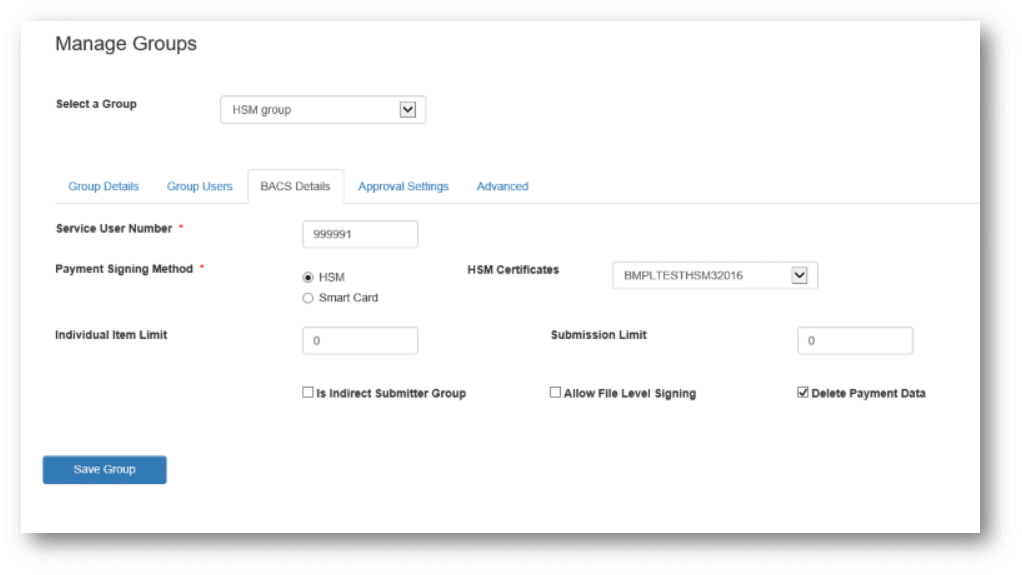Select the BACS Details tab
This screenshot has height=575, width=1022.
pyautogui.click(x=295, y=186)
